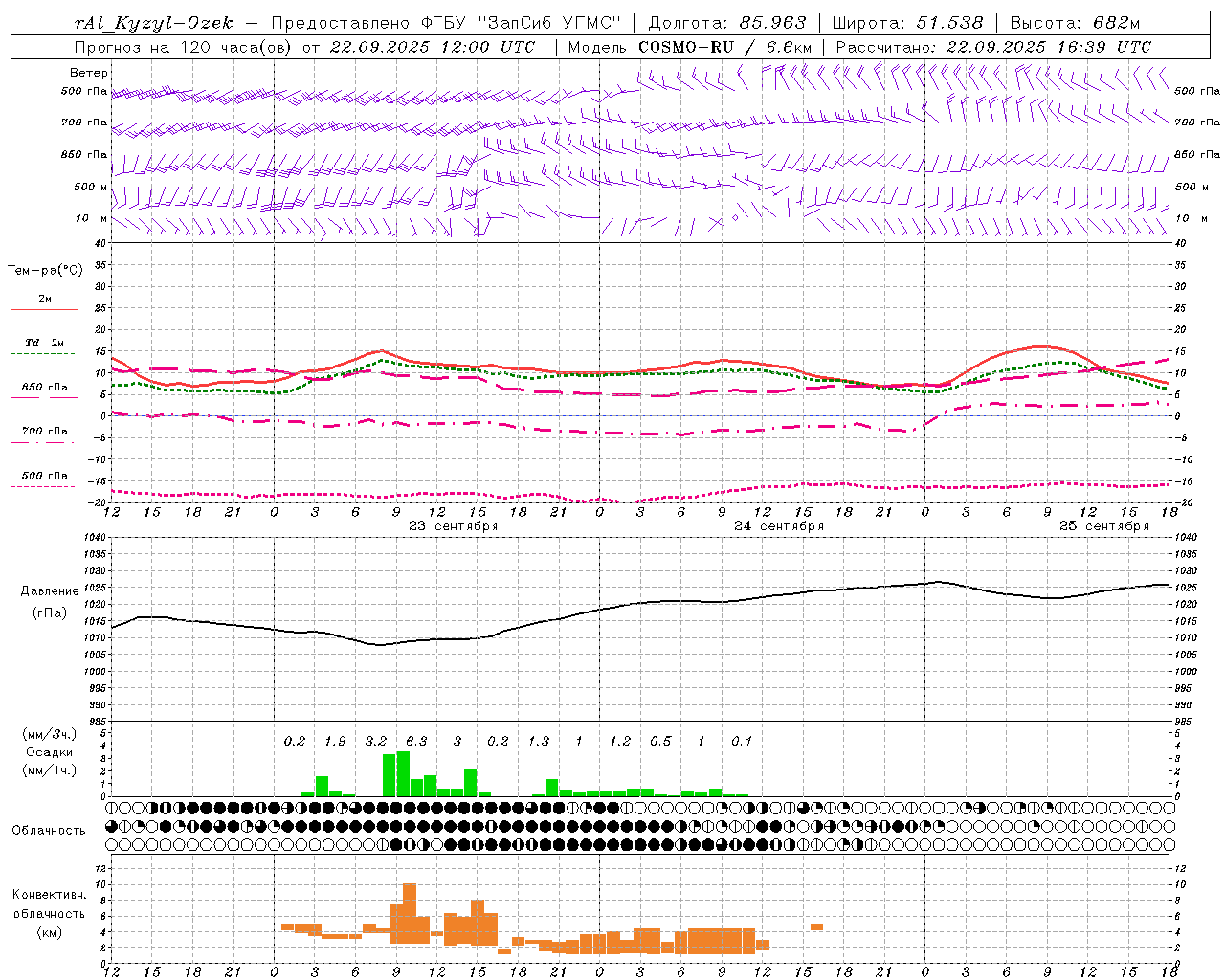Select the text Предоставлено ФГБУ "ЗапСиб УГМС"
The height and width of the screenshot is (980, 1225).
[447, 23]
